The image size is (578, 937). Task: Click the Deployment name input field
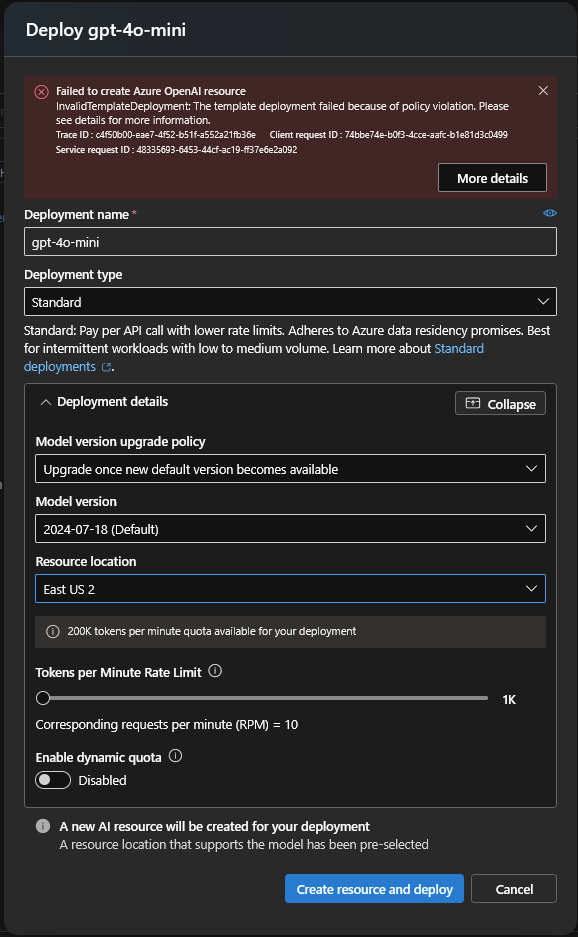(290, 242)
